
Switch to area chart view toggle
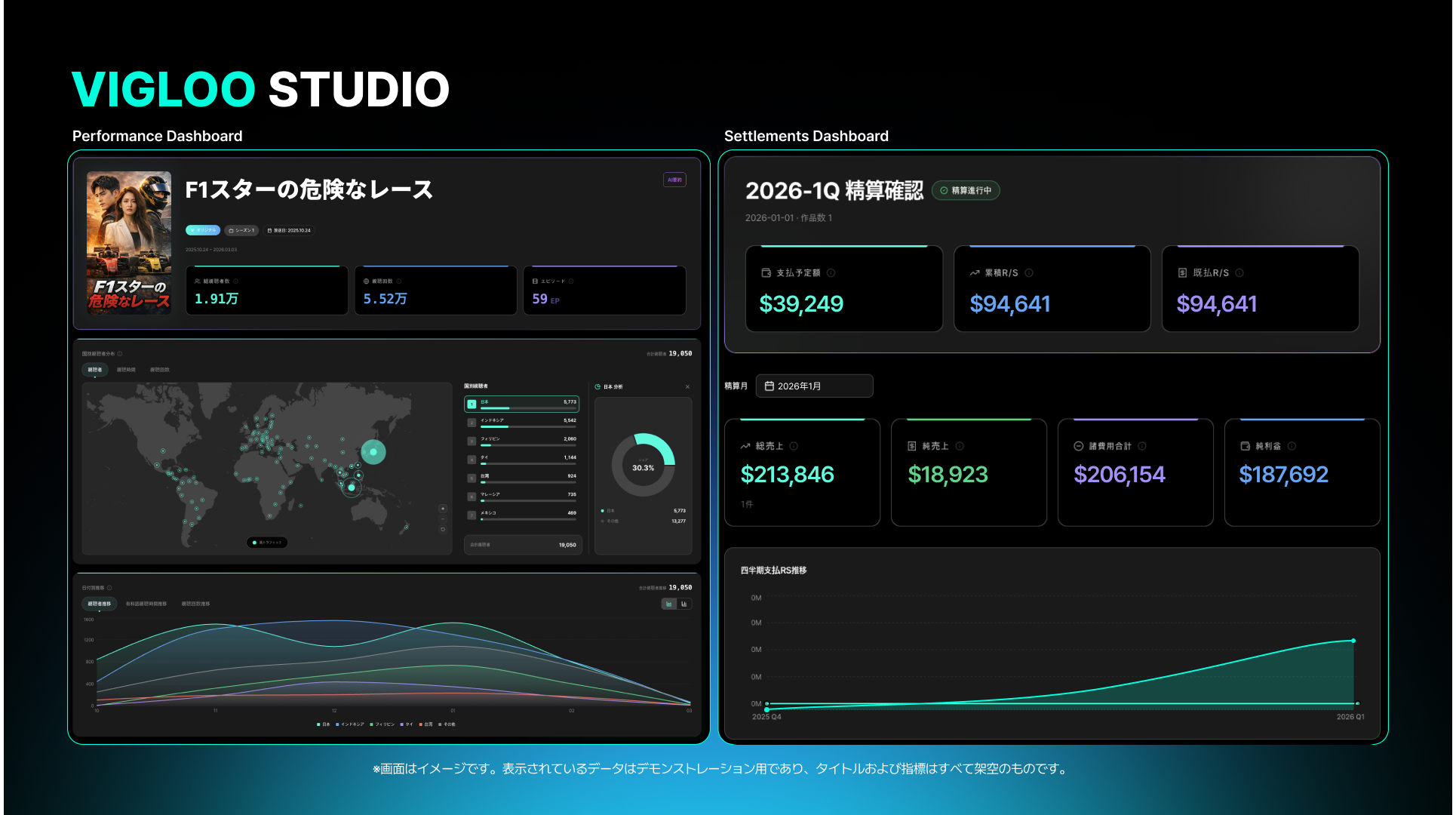pos(669,604)
